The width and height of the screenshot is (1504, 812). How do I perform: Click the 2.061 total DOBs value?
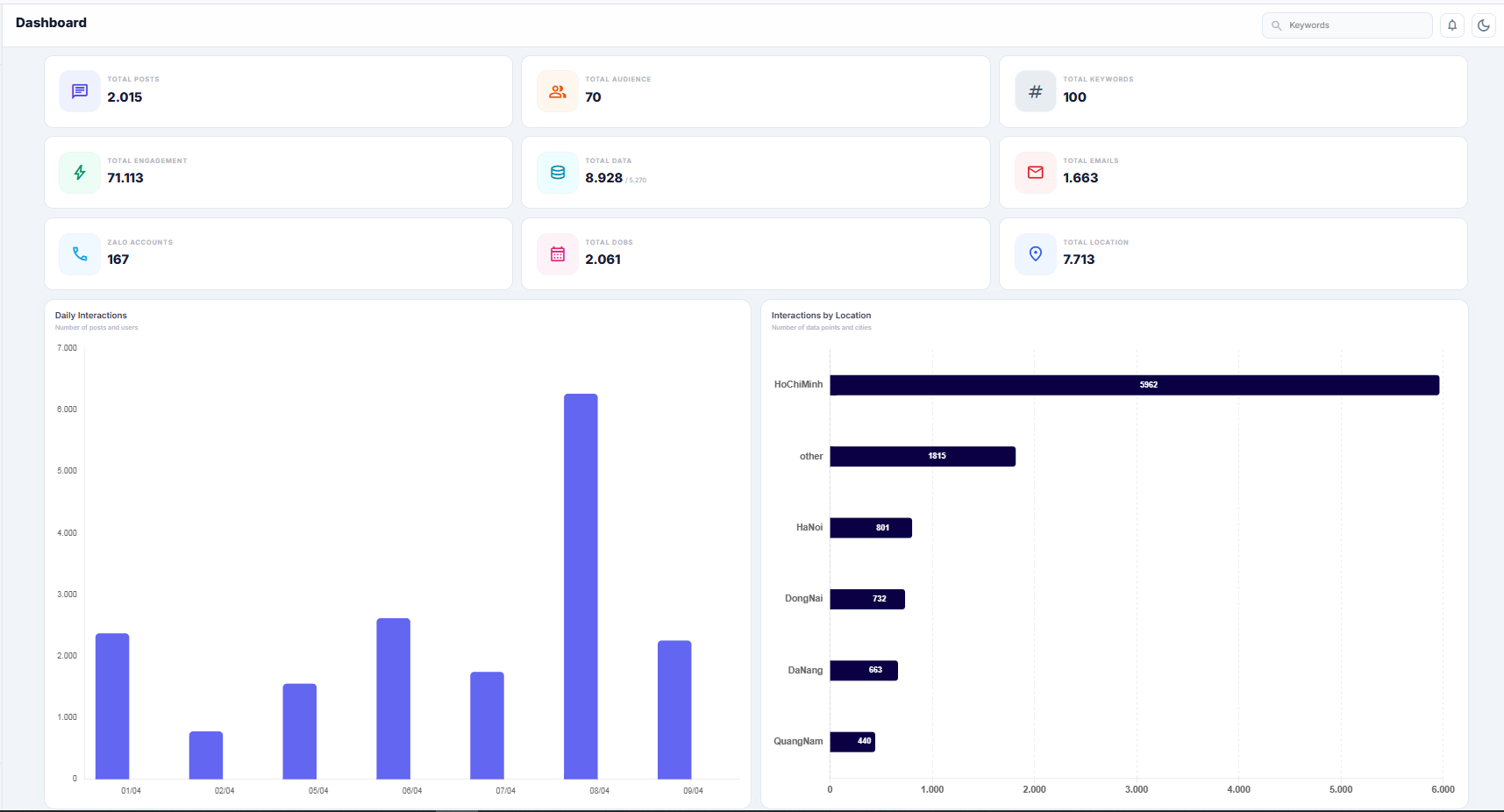(x=603, y=260)
